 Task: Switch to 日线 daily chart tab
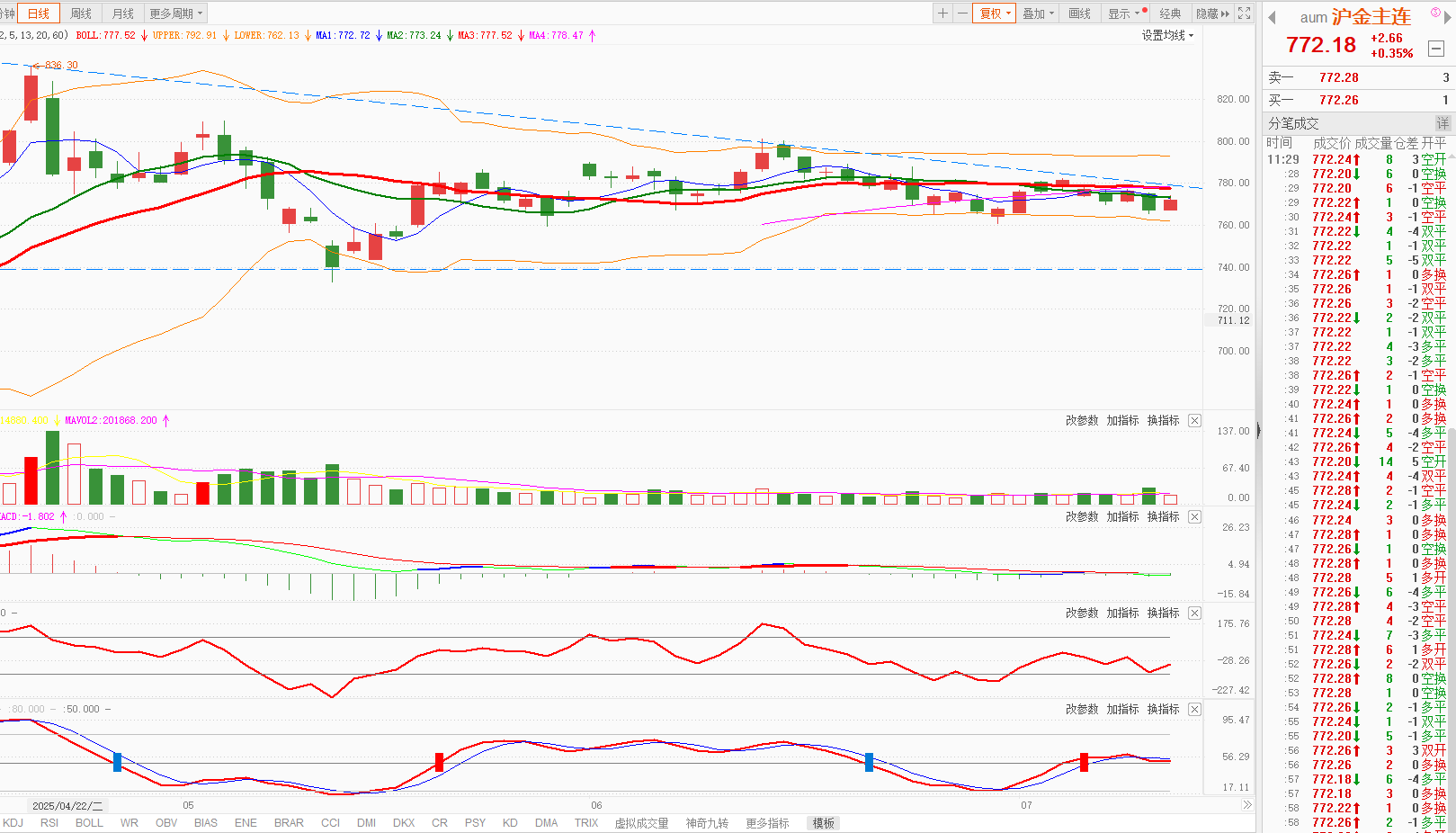[39, 13]
